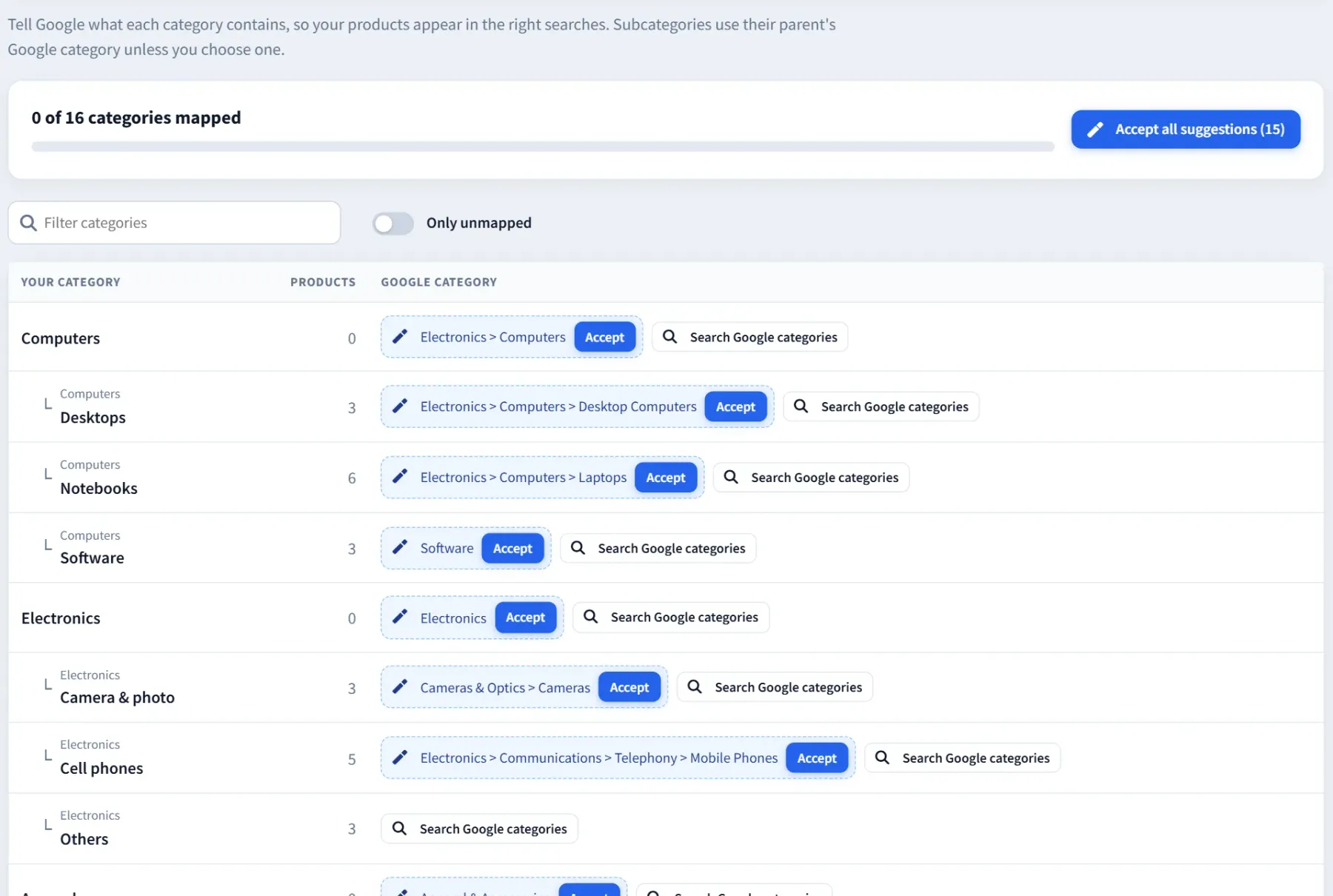
Task: Open Search Google categories for Notebooks row
Action: click(x=811, y=478)
